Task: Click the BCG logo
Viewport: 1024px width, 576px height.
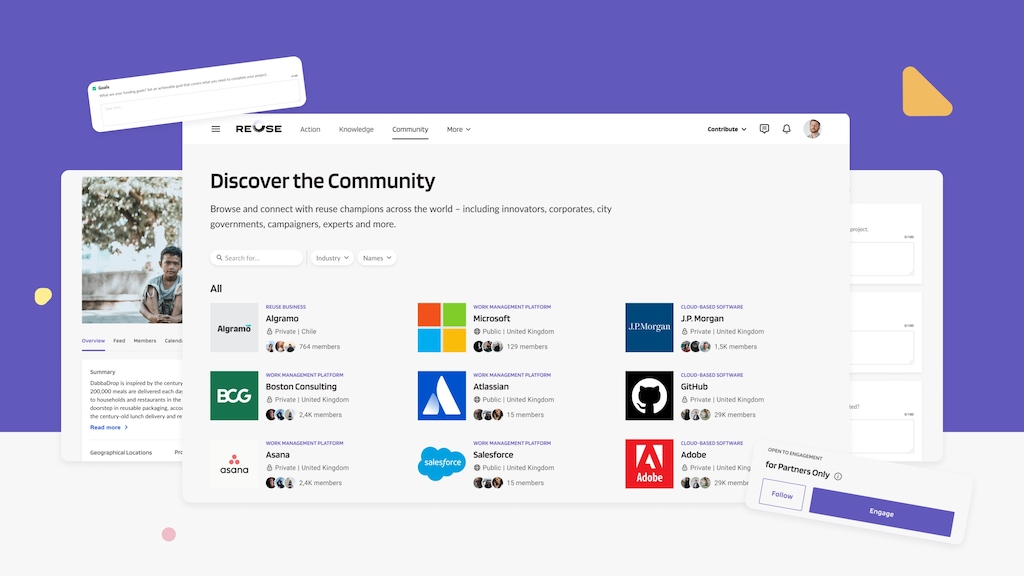Action: pos(234,396)
